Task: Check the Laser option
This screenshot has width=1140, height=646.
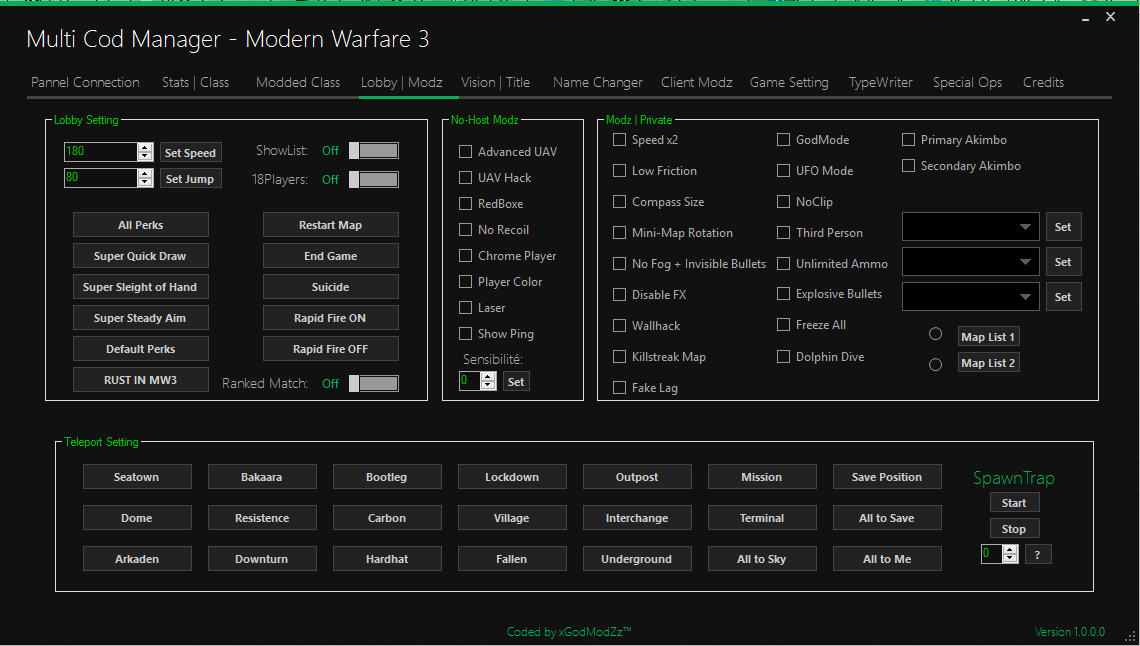Action: click(465, 308)
